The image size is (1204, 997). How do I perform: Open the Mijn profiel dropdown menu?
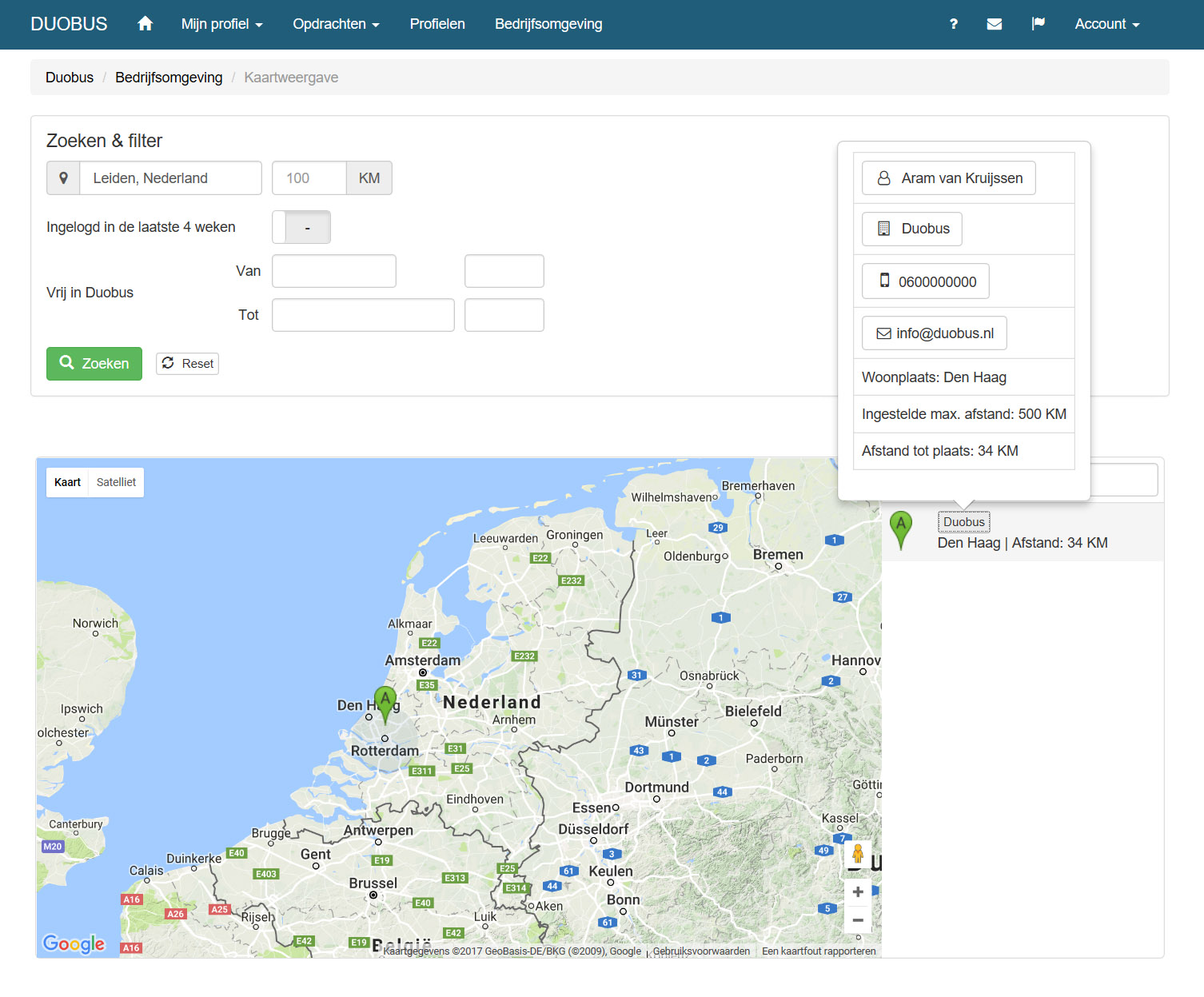point(222,24)
